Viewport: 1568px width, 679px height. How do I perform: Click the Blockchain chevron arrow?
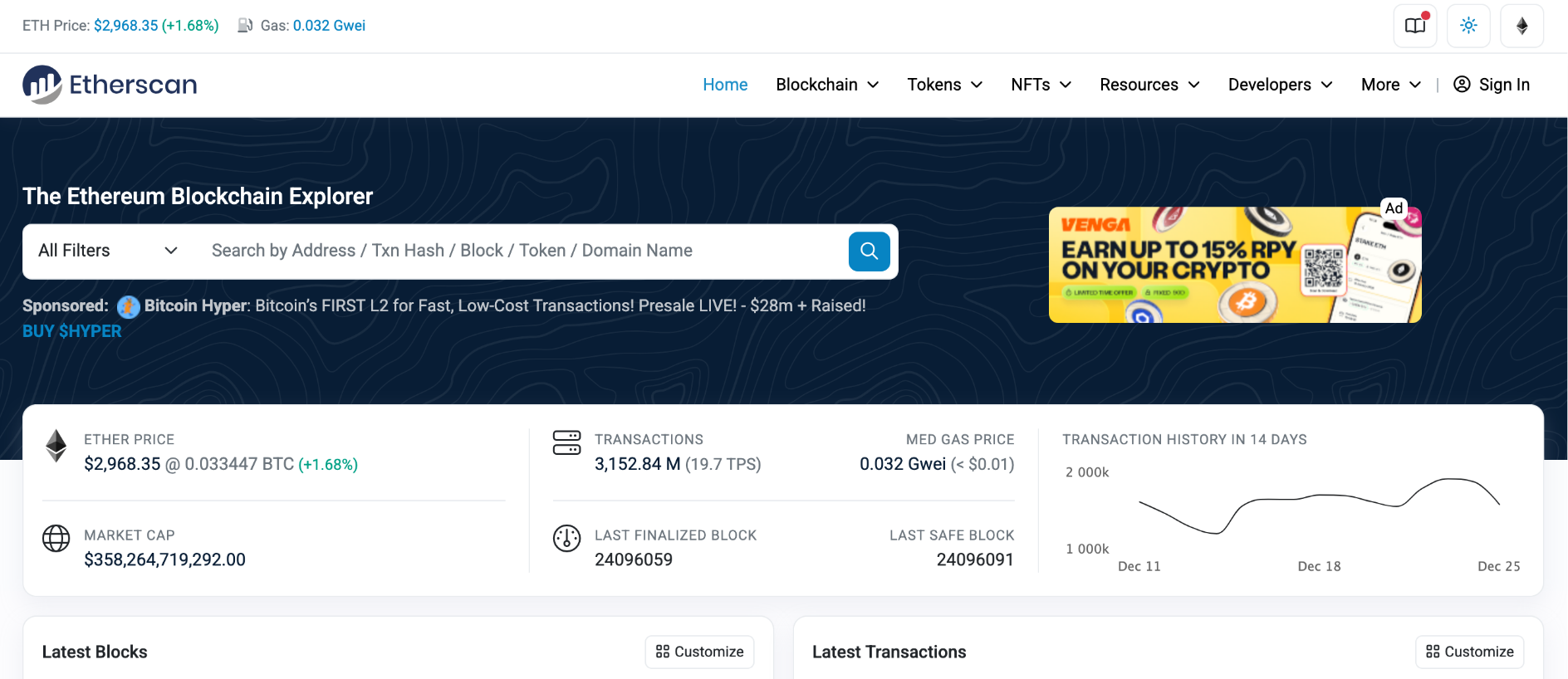[873, 85]
